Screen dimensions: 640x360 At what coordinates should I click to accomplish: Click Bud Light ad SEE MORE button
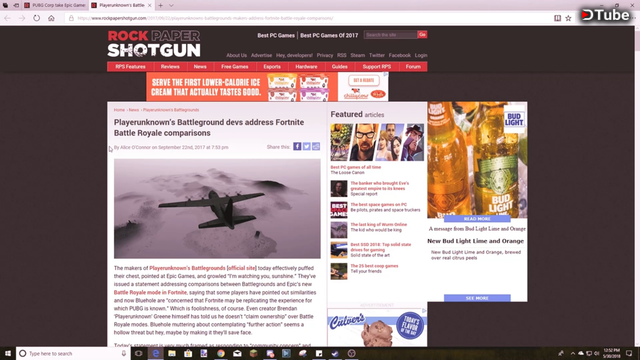(477, 298)
